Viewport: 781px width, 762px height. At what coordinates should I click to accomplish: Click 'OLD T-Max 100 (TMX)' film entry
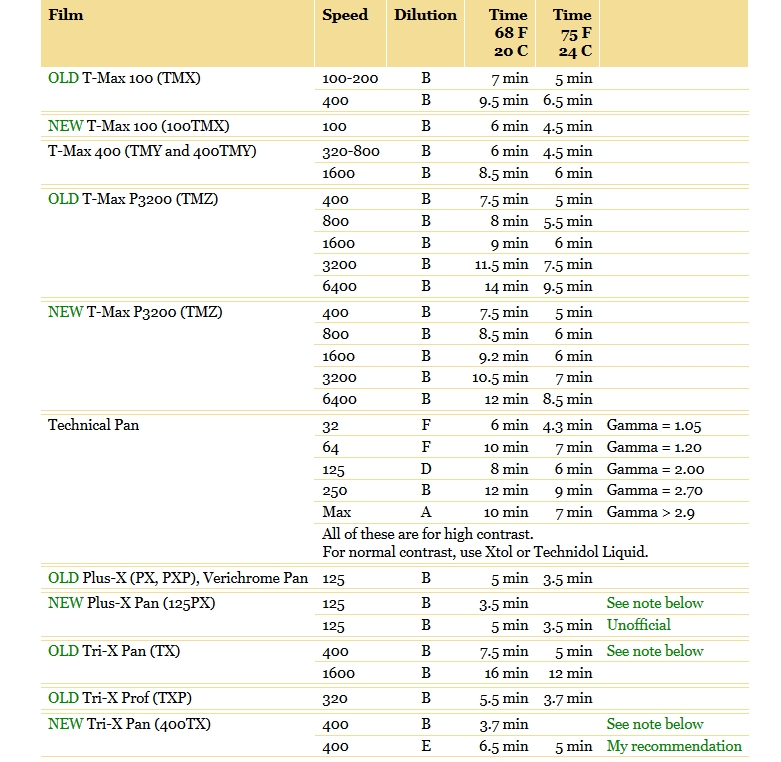pos(130,78)
